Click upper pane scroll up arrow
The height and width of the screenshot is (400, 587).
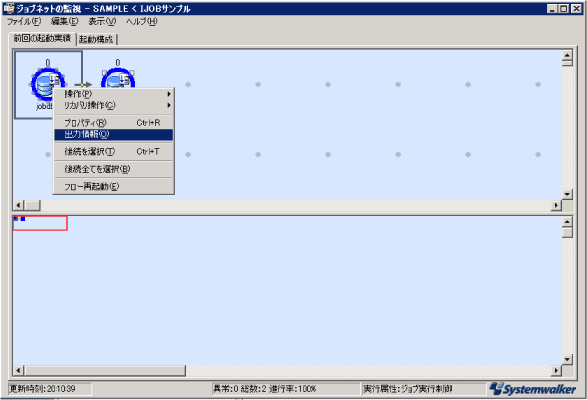click(x=567, y=55)
